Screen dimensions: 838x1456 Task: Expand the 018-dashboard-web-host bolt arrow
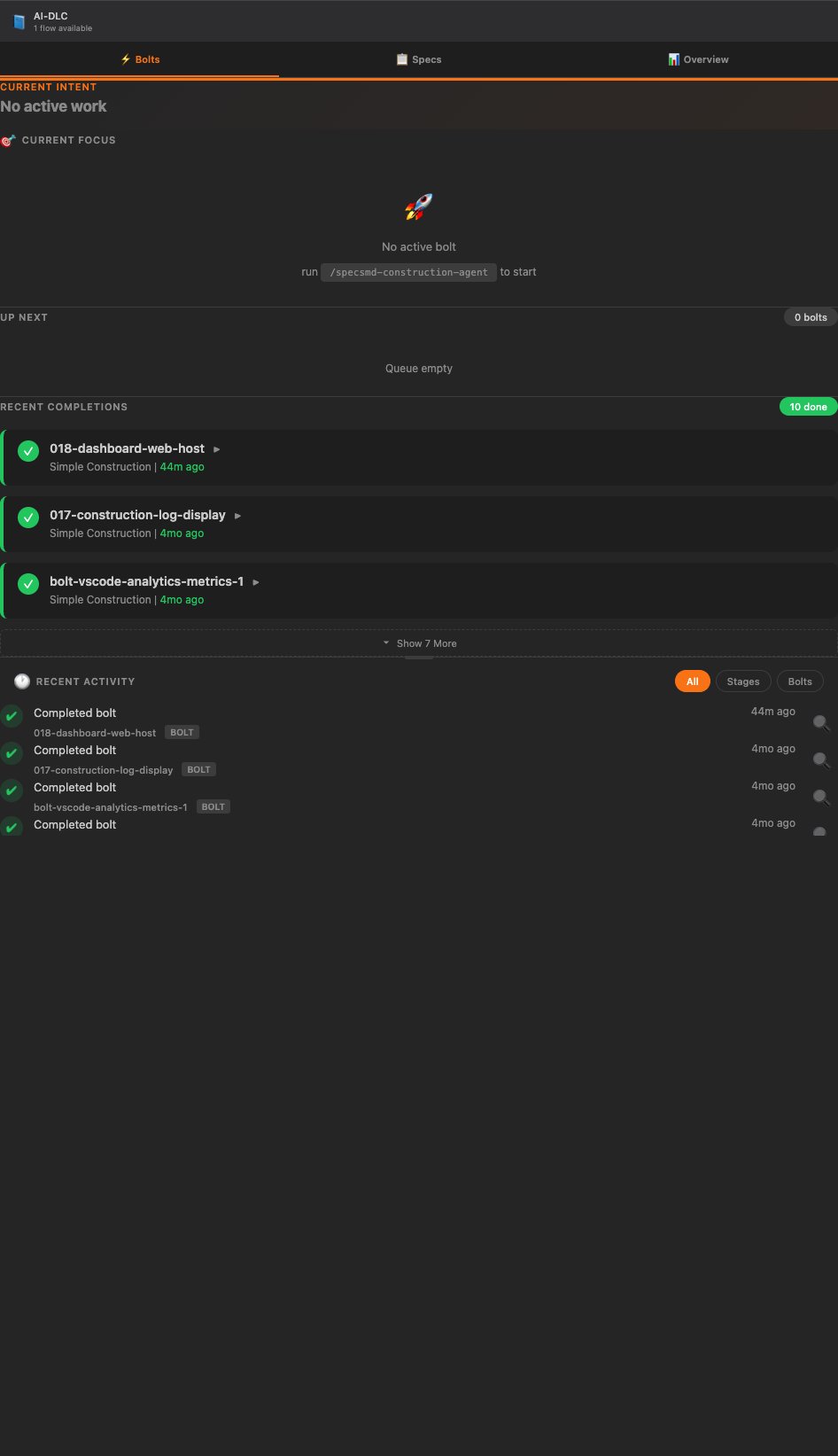tap(217, 449)
